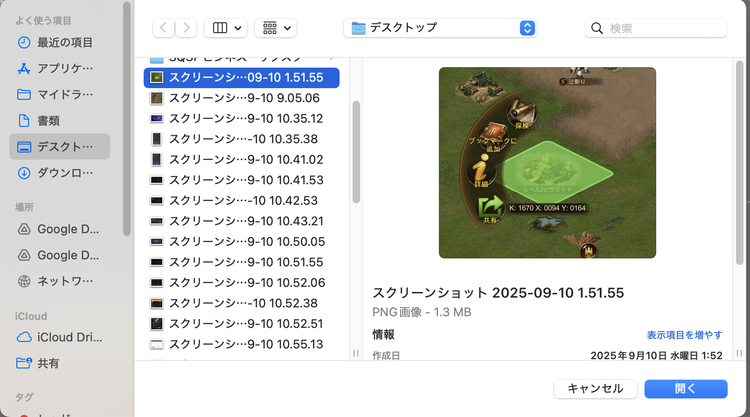Click the file list column resize handle
The height and width of the screenshot is (417, 750).
pyautogui.click(x=355, y=353)
